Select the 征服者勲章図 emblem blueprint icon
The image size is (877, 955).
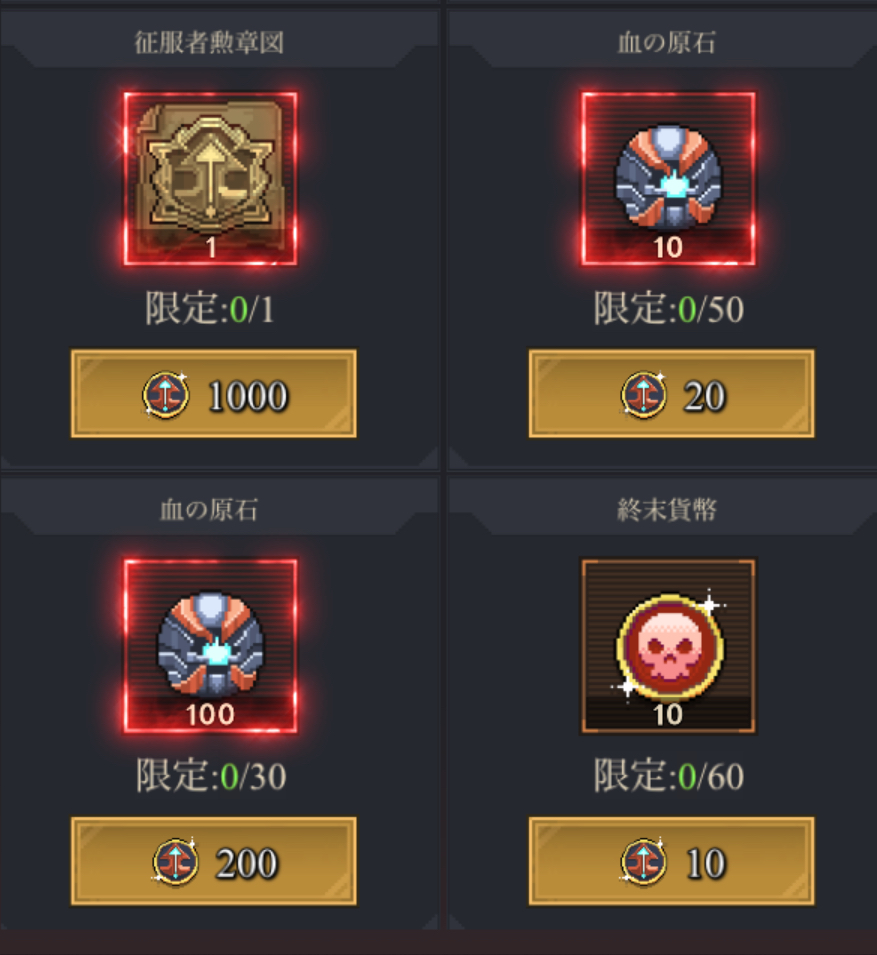tap(211, 178)
